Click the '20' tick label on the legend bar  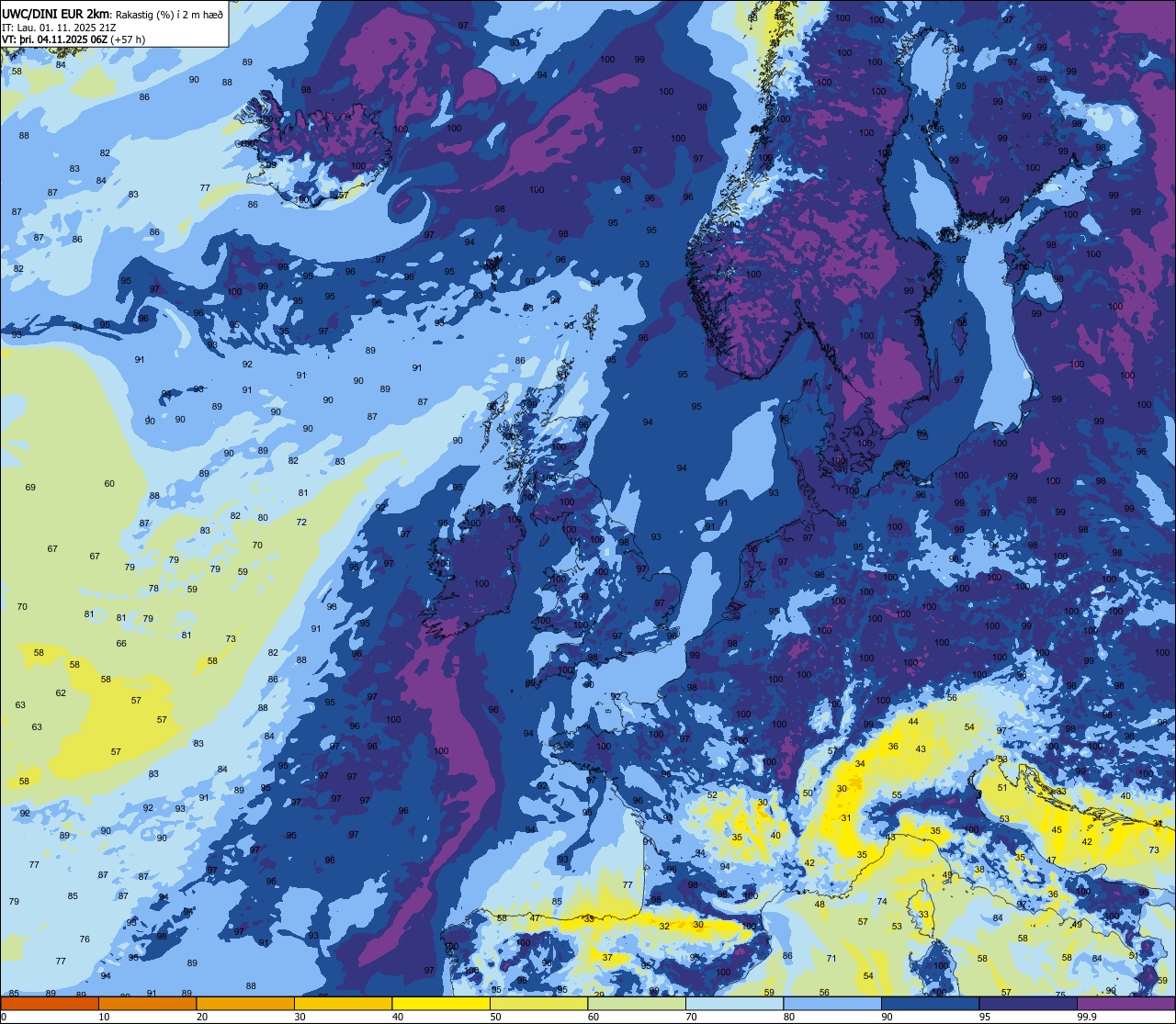(x=202, y=1017)
